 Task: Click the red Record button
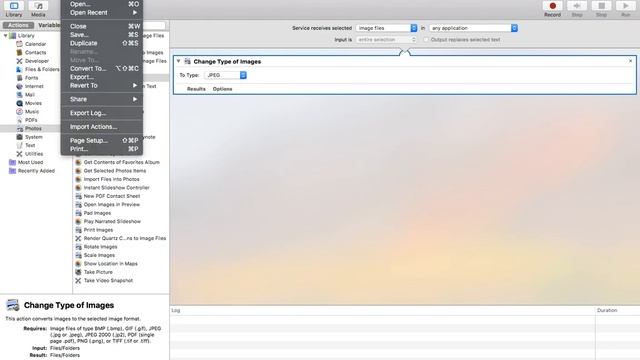[552, 6]
